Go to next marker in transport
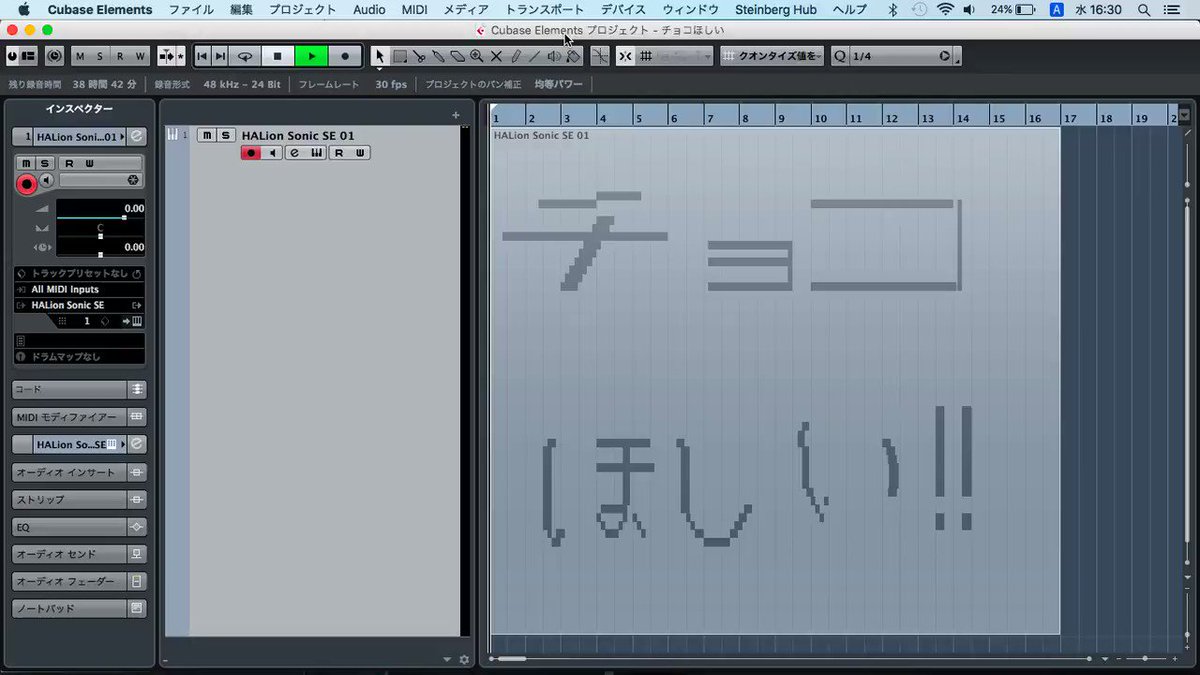 tap(220, 57)
